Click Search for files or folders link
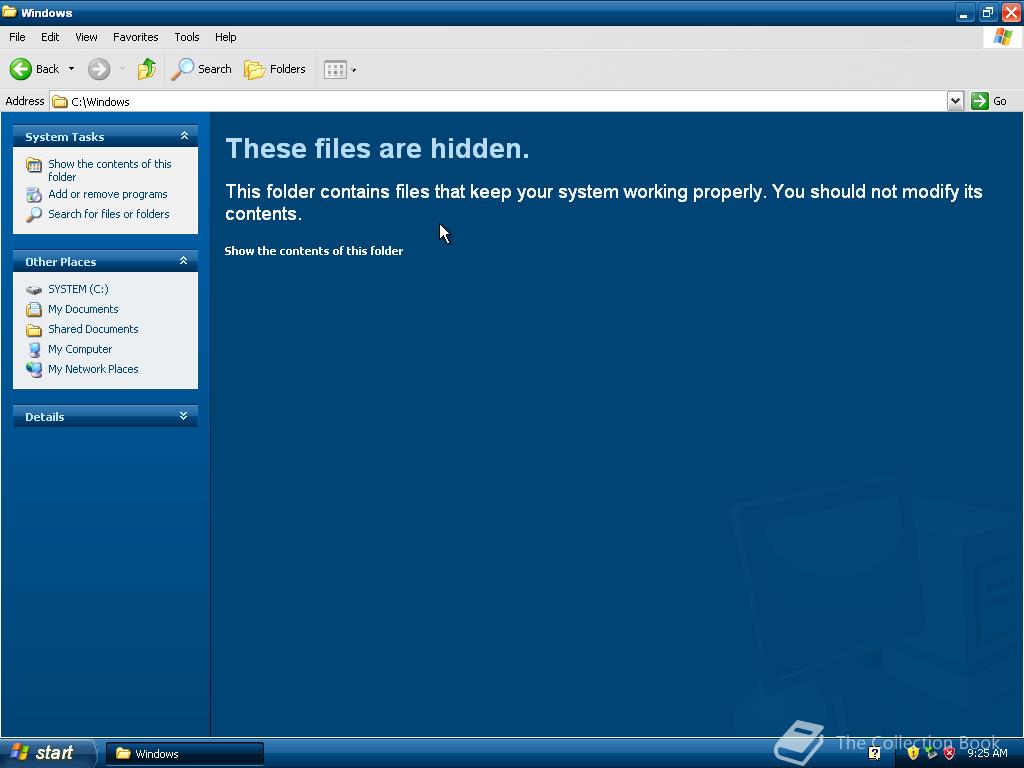The image size is (1024, 768). 108,214
